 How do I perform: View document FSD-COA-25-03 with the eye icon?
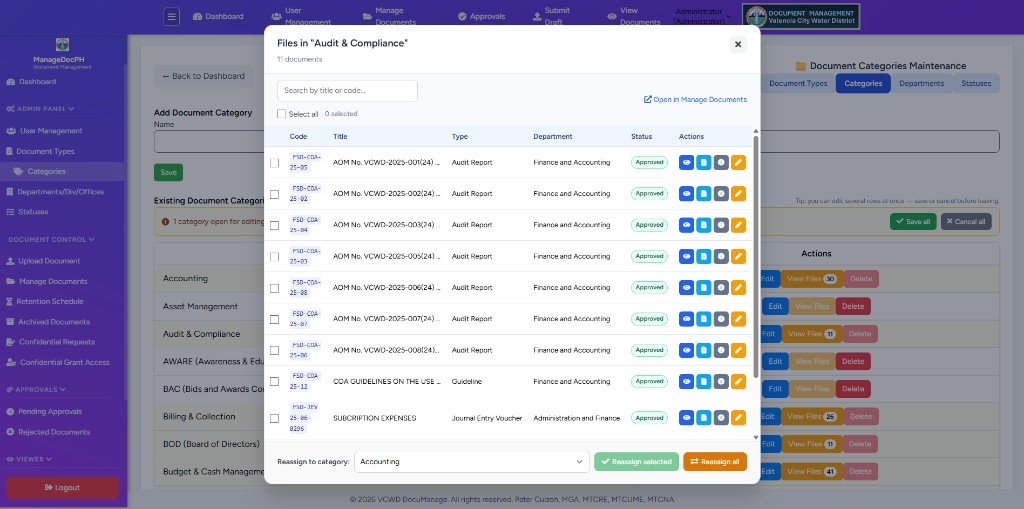coord(686,256)
